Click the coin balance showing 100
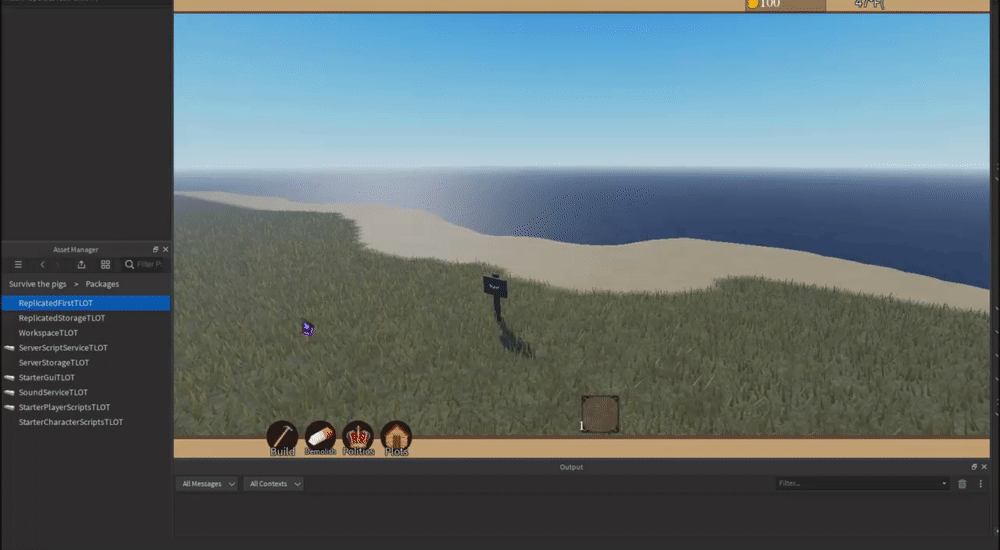1000x550 pixels. tap(785, 4)
